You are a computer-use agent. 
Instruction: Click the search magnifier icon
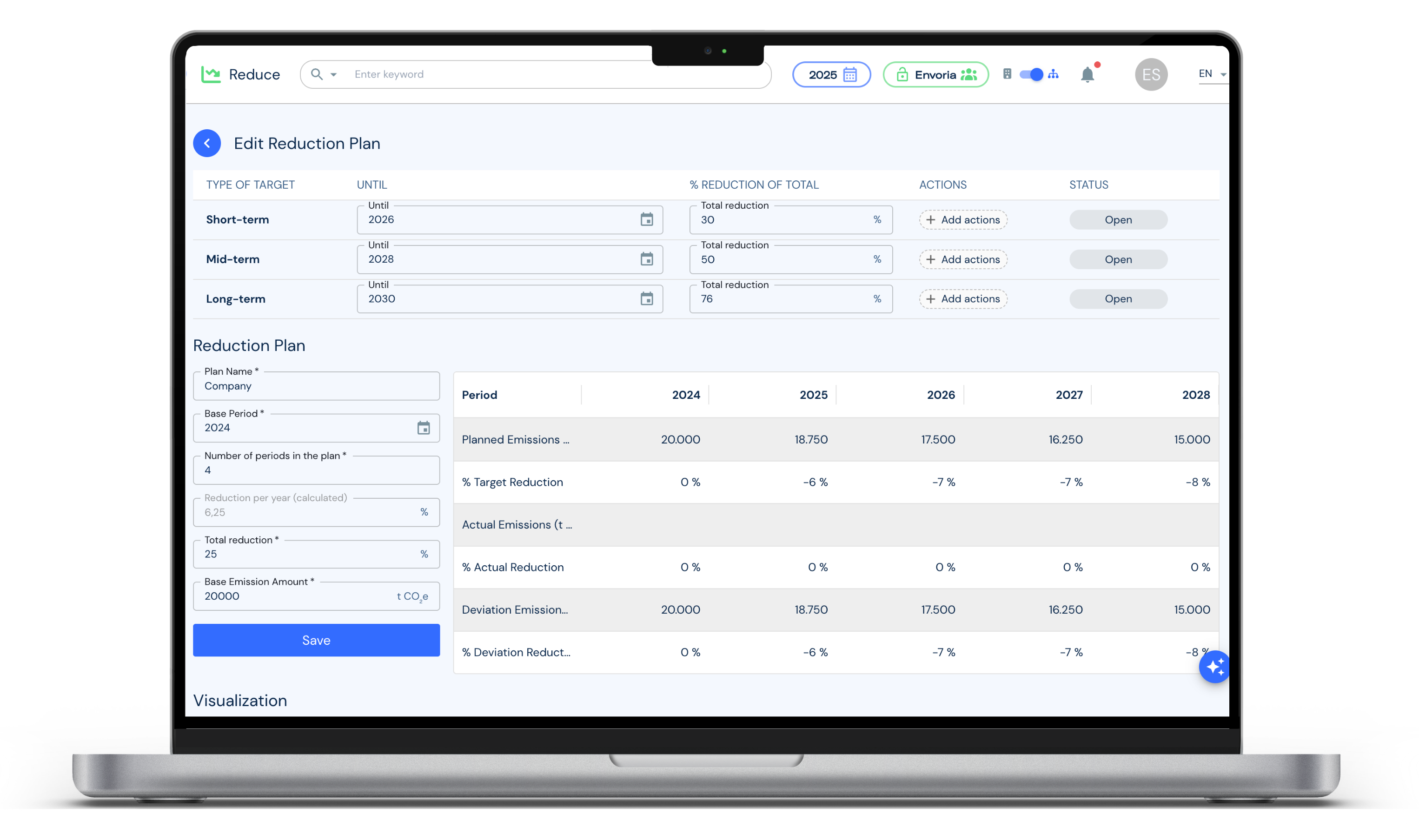[x=317, y=75]
